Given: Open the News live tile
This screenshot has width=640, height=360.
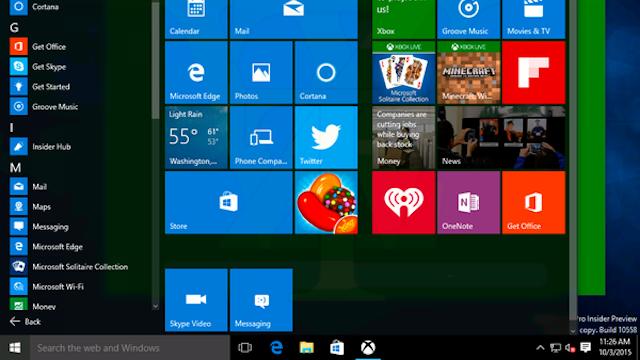Looking at the screenshot, I should [501, 137].
